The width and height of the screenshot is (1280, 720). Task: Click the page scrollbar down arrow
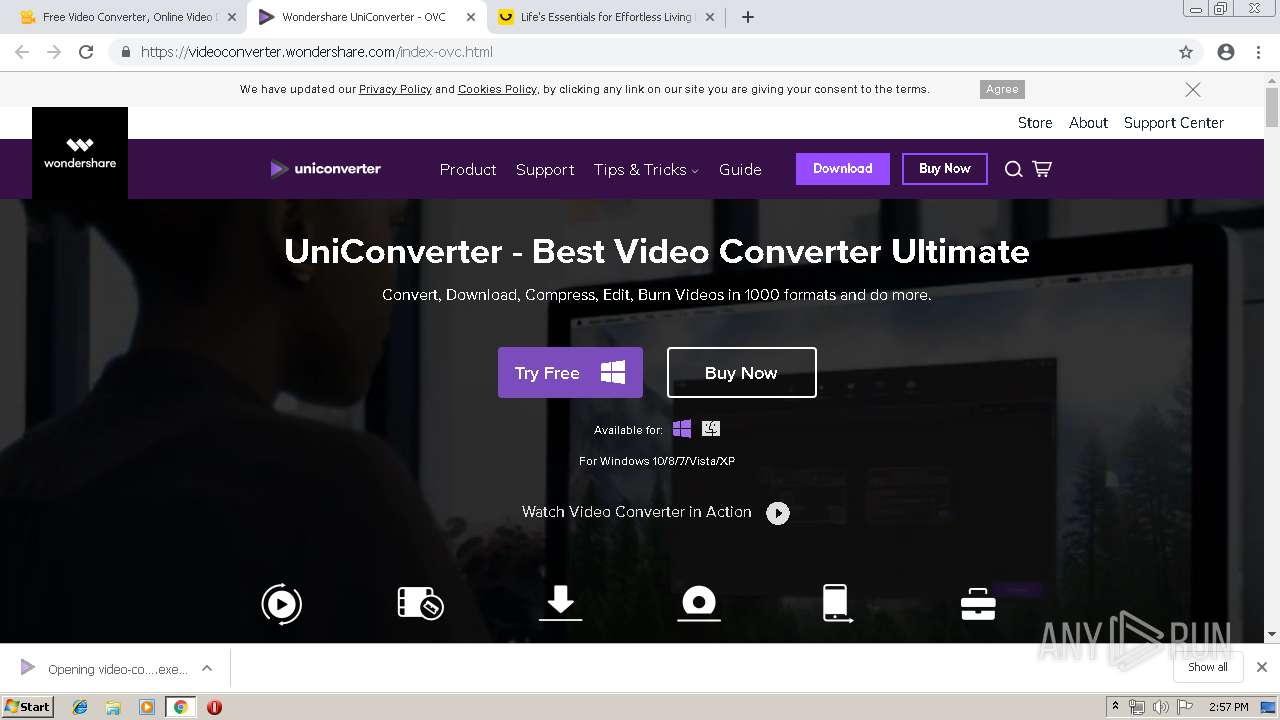1272,634
